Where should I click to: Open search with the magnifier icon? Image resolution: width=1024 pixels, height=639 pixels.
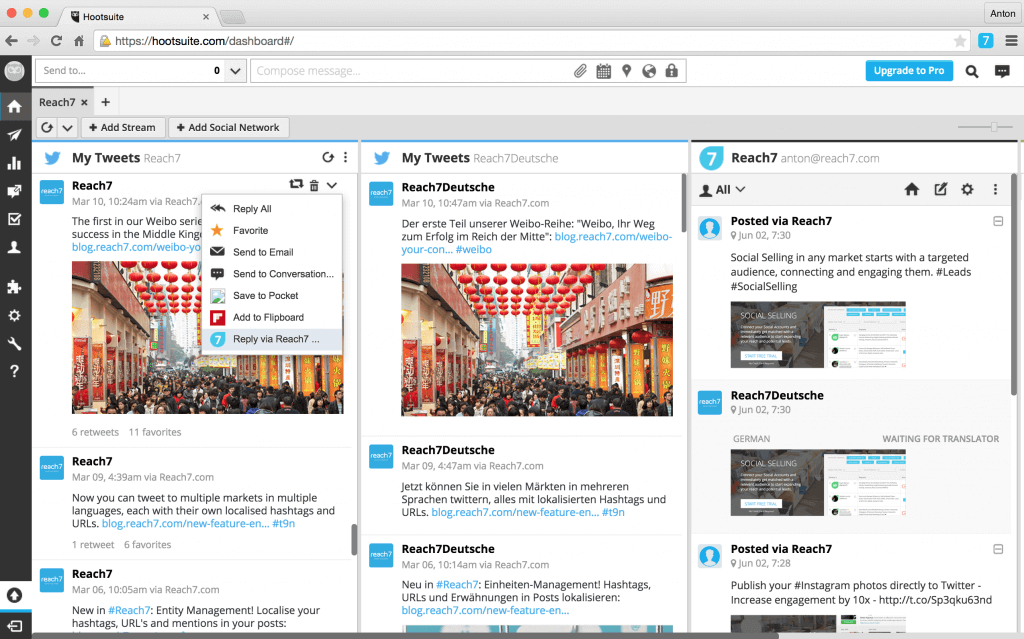971,71
